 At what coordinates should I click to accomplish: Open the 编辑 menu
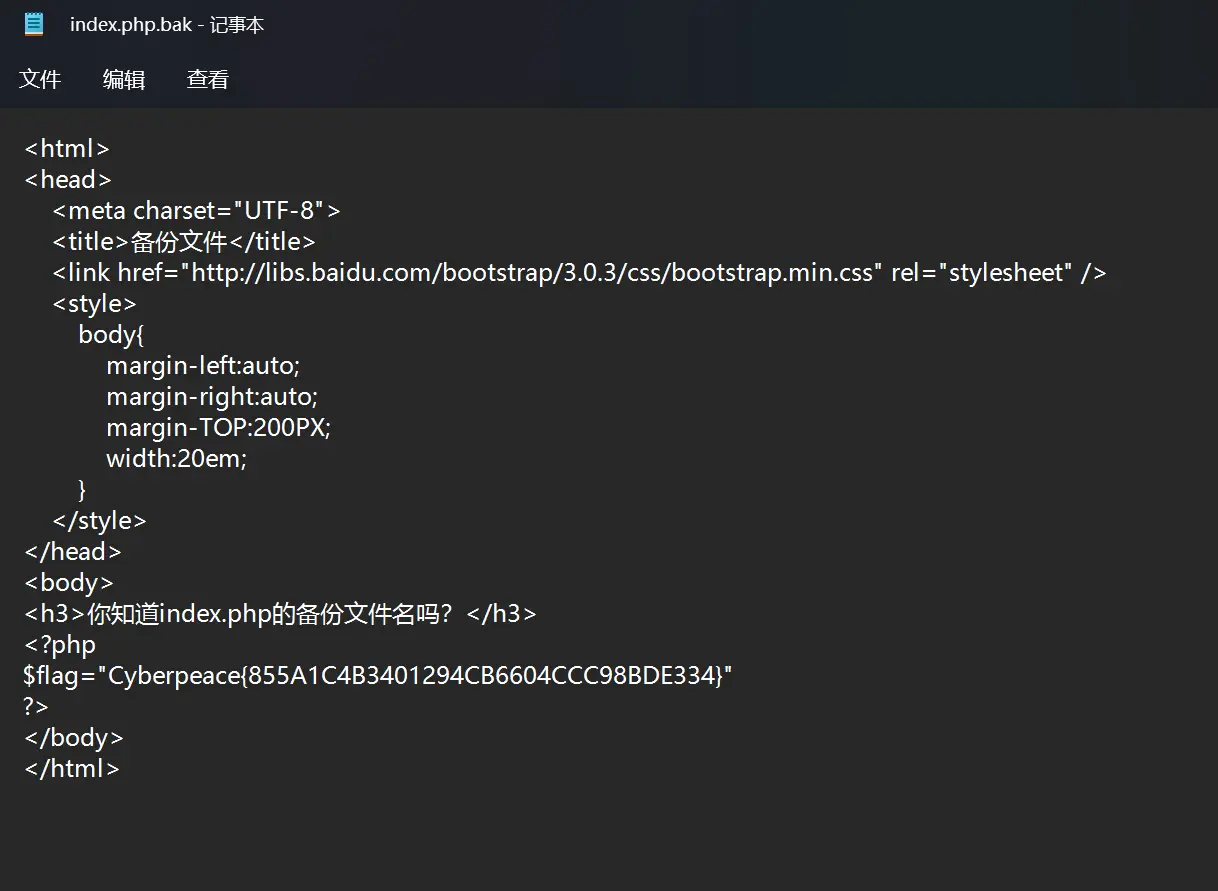pyautogui.click(x=124, y=79)
